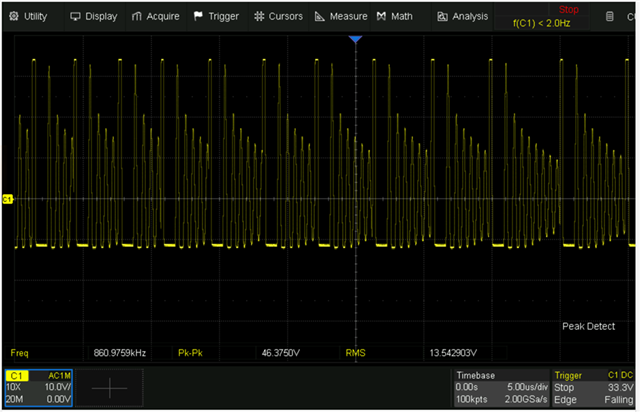Select the blue trigger position marker
640x412 pixels.
click(356, 39)
